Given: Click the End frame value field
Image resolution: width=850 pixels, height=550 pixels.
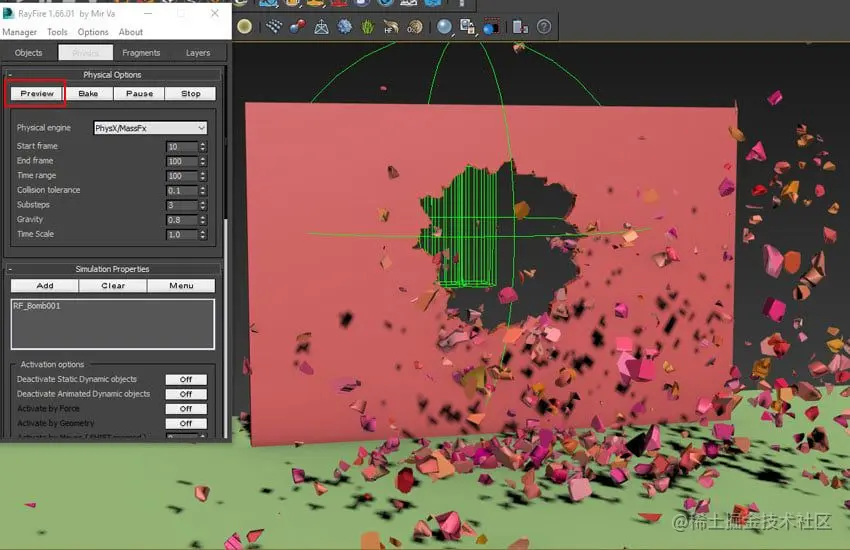Looking at the screenshot, I should click(x=182, y=161).
